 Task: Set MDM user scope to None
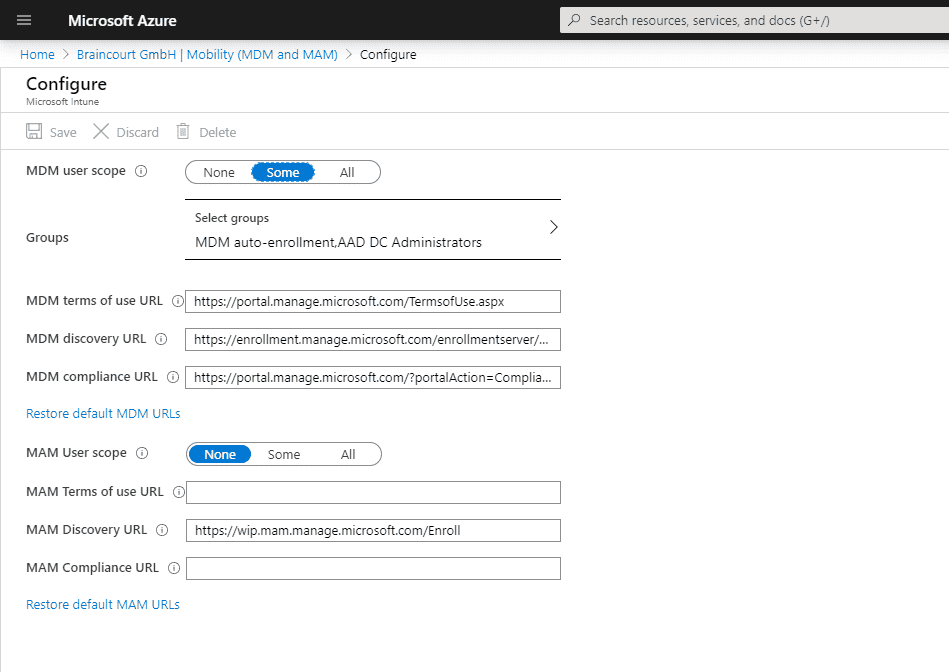218,171
